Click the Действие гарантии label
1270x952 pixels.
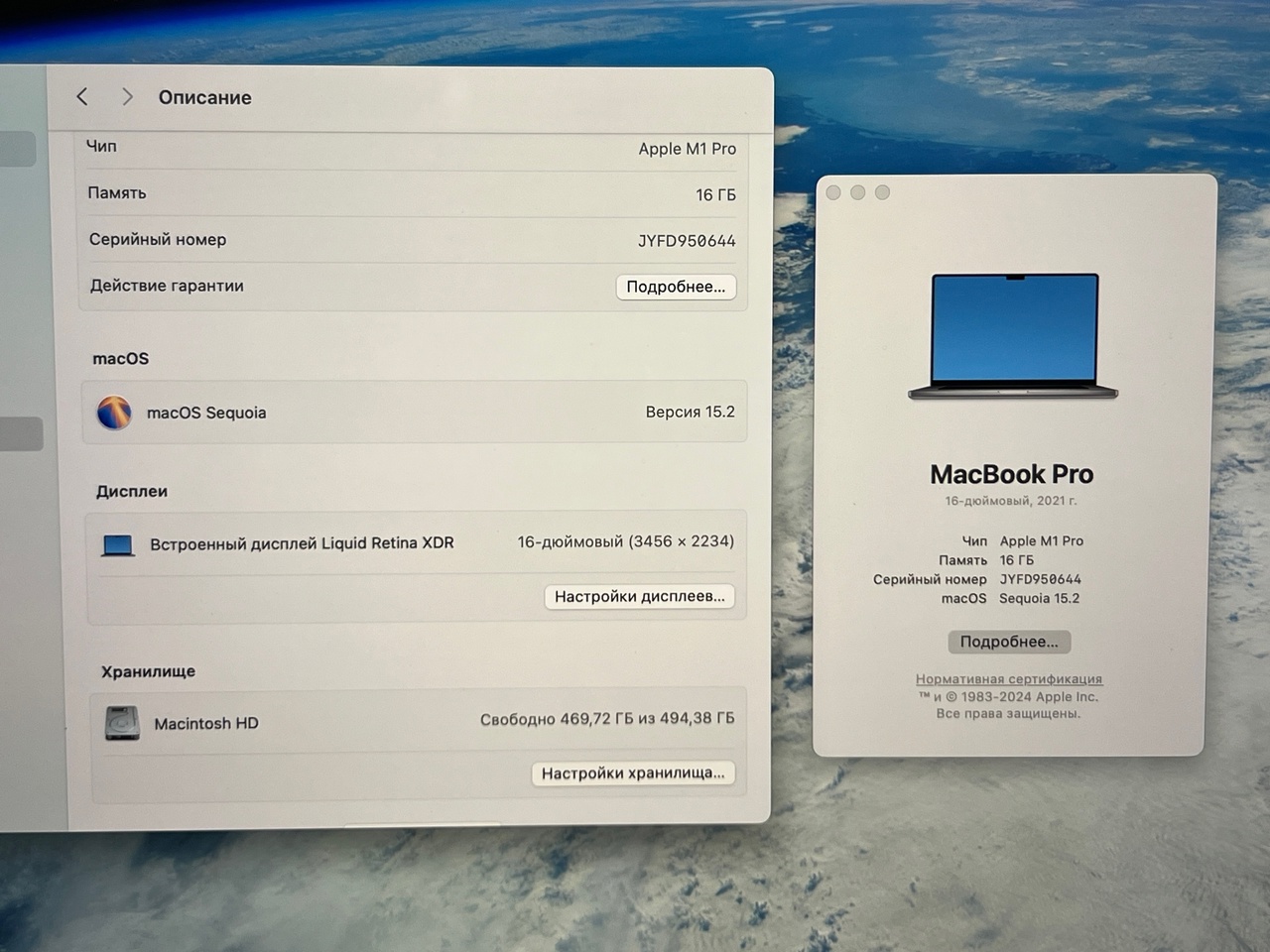(x=167, y=286)
